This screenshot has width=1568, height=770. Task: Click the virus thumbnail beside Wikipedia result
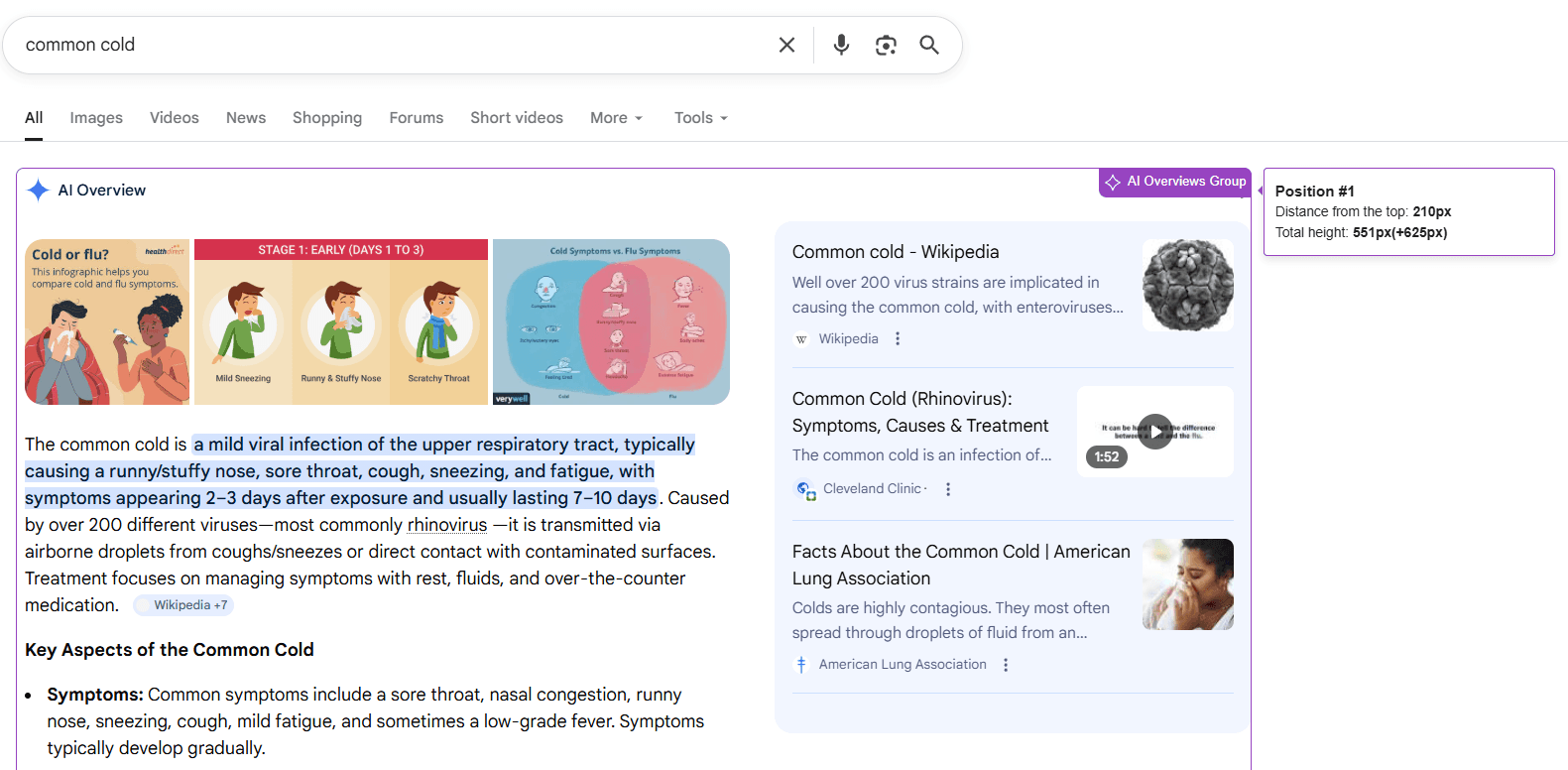click(1188, 285)
